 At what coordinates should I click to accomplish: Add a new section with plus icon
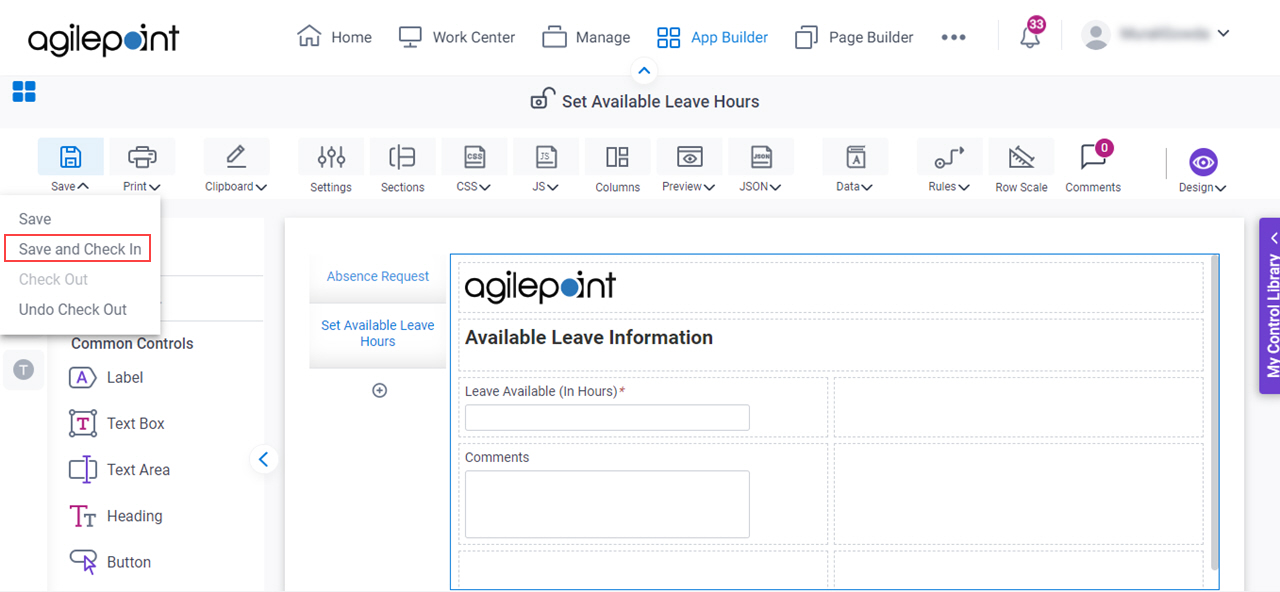coord(379,391)
